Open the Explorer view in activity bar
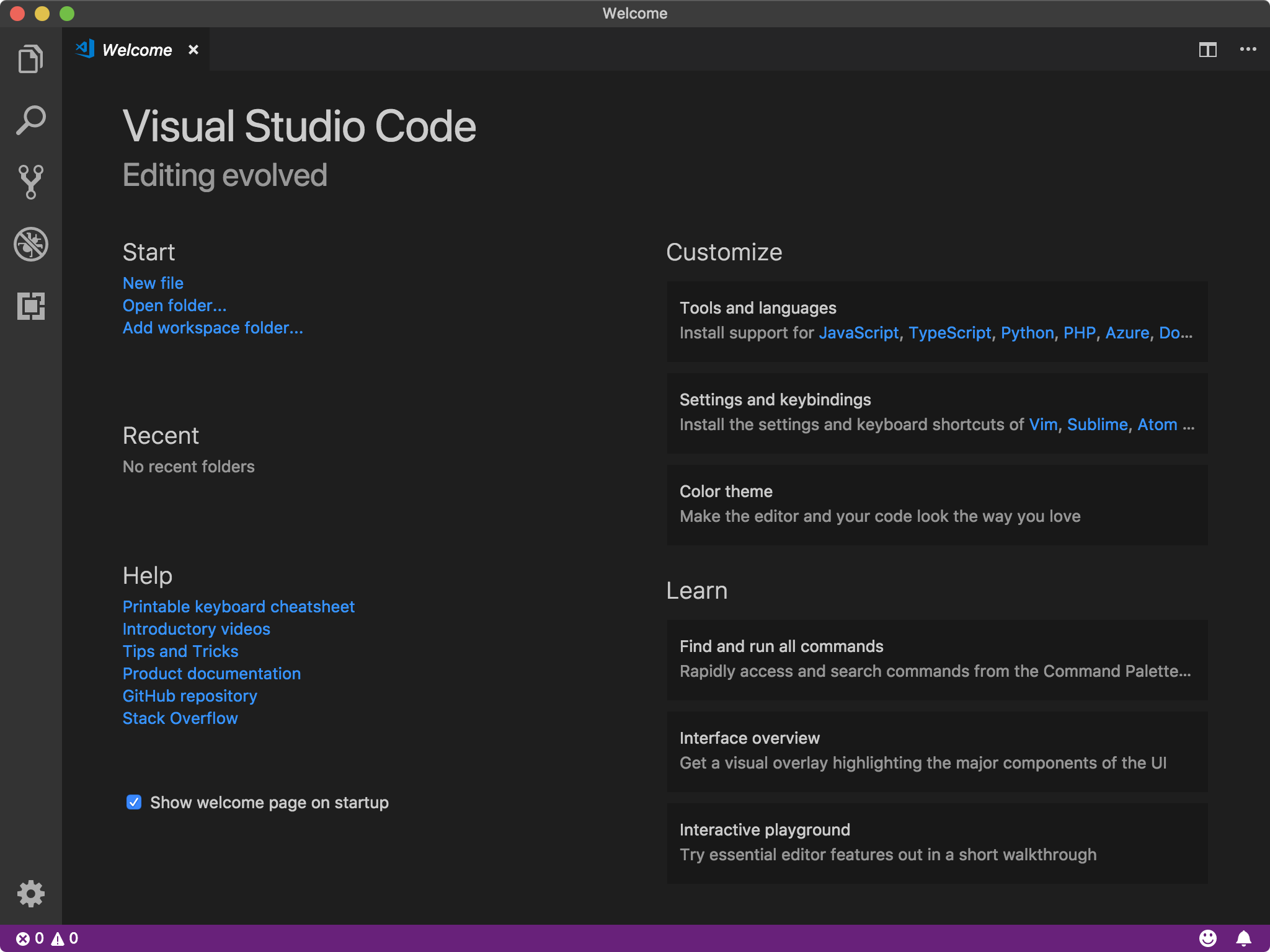1270x952 pixels. (x=31, y=59)
